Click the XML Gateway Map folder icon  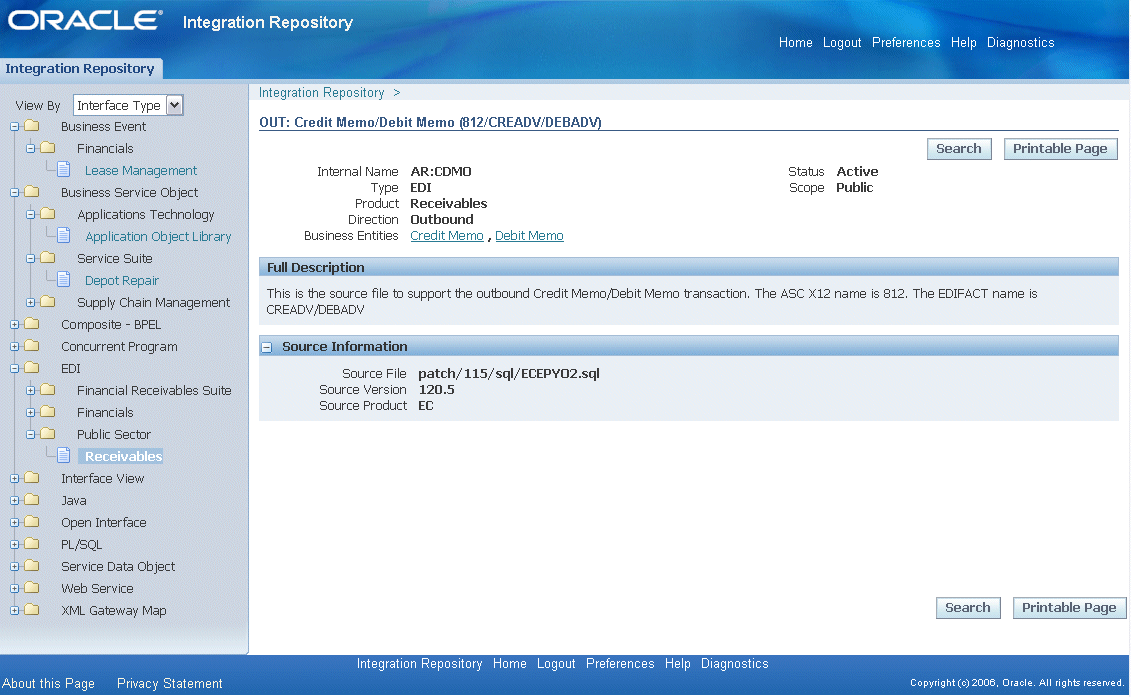tap(32, 610)
